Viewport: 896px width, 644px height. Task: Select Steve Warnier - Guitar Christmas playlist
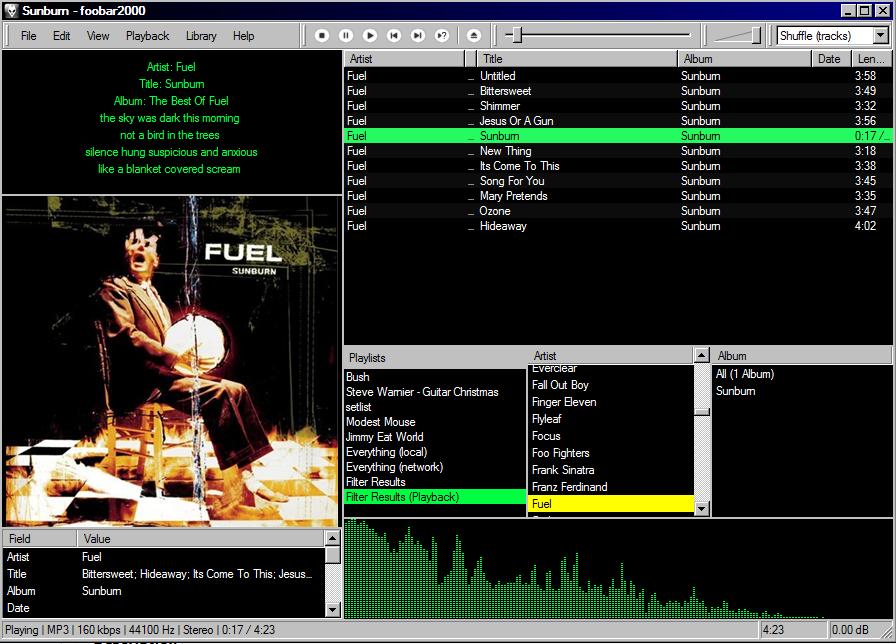coord(435,392)
